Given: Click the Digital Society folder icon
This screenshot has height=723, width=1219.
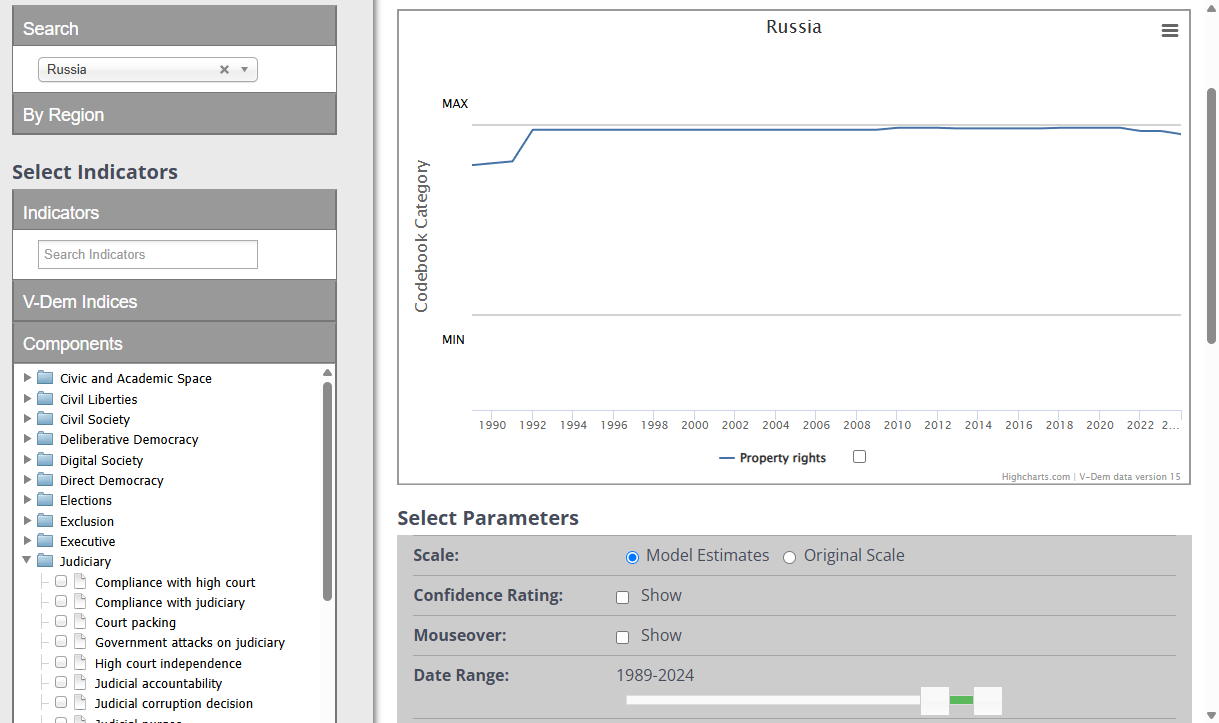Looking at the screenshot, I should [45, 460].
